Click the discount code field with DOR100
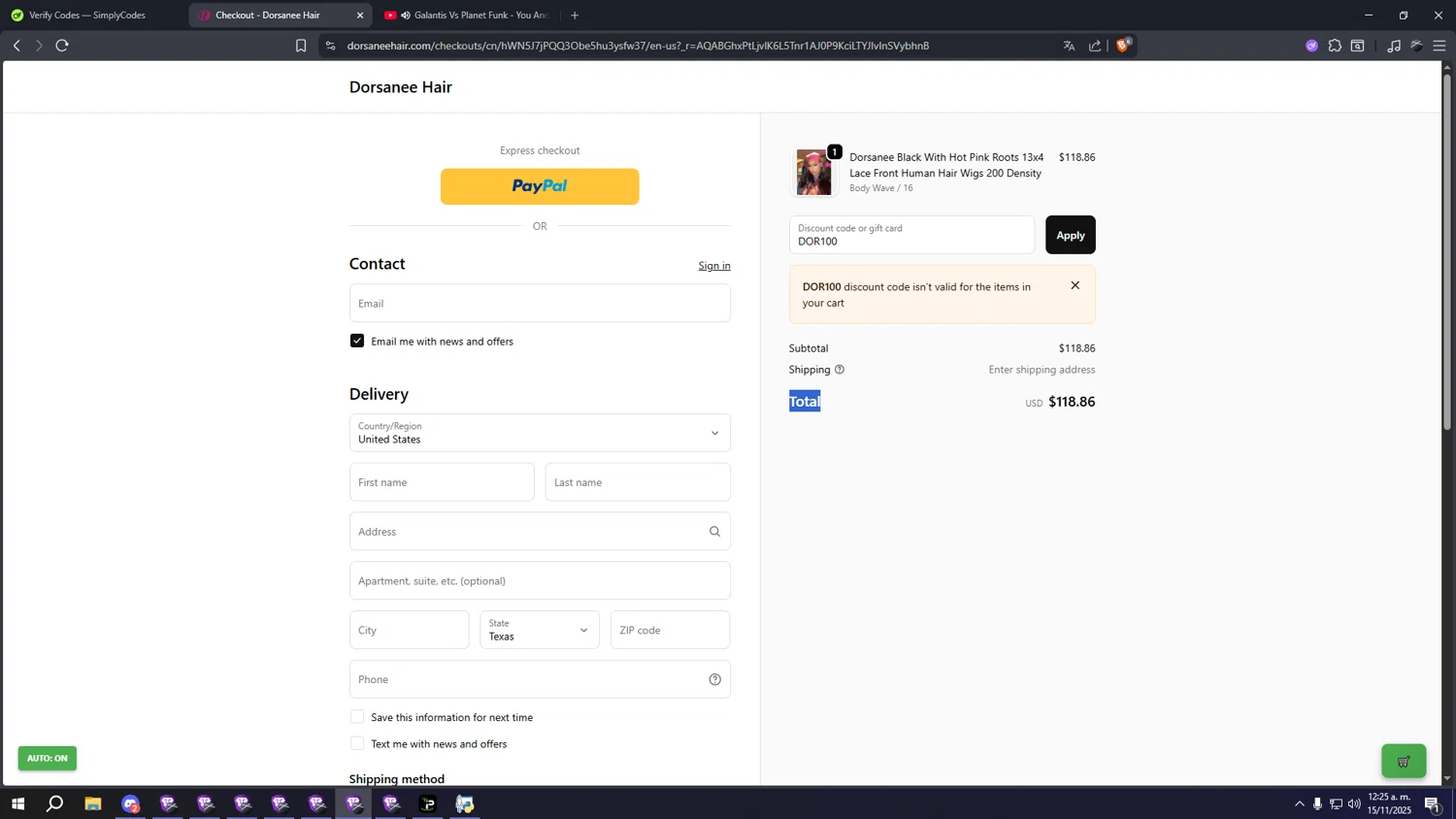Viewport: 1456px width, 819px height. click(911, 235)
